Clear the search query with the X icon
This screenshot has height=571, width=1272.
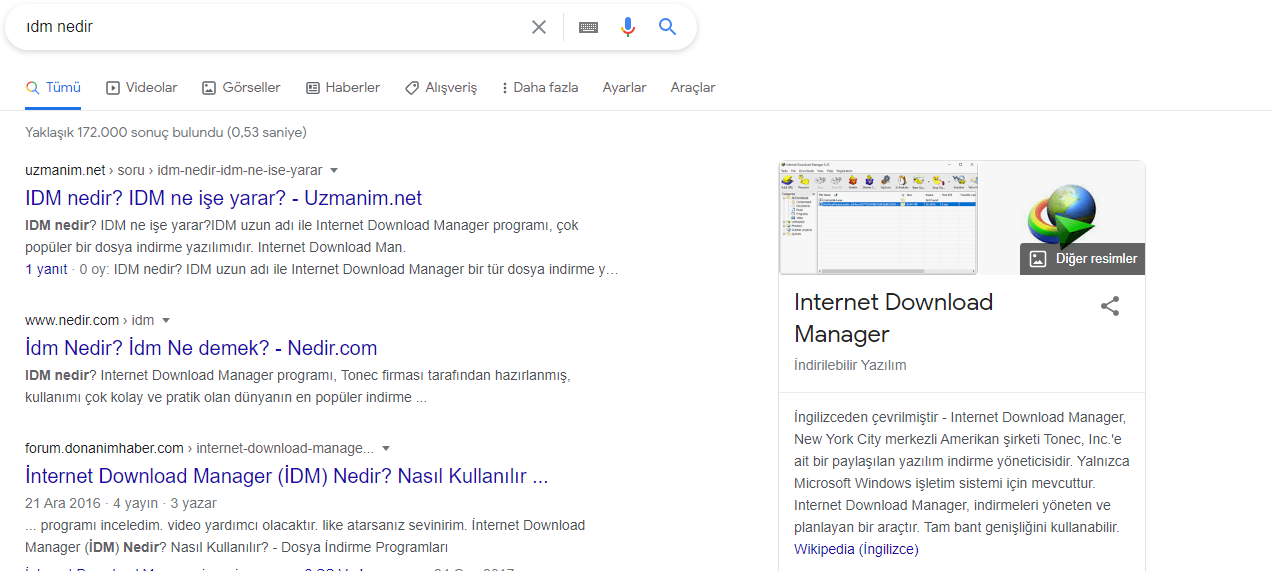click(x=539, y=27)
